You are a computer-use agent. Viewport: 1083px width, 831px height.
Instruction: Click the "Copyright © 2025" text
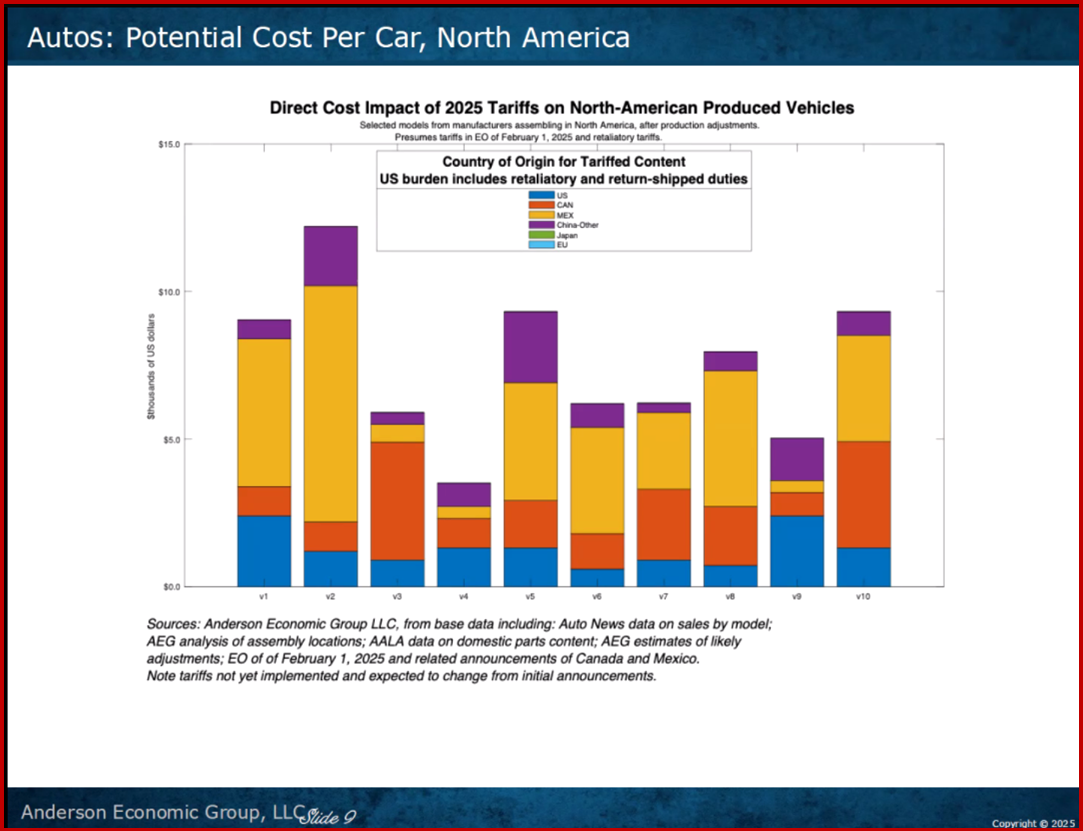point(1032,823)
